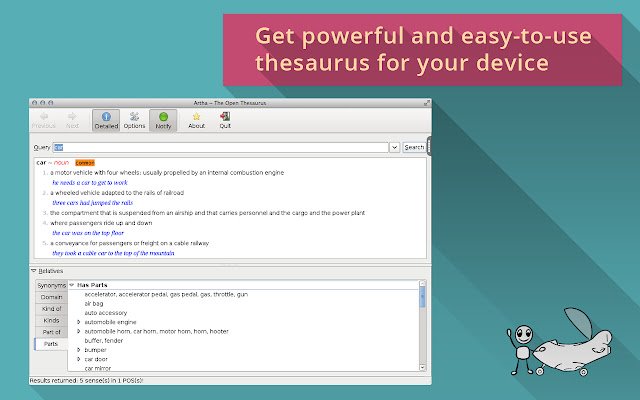This screenshot has width=640, height=400.
Task: Expand the car door tree row
Action: pyautogui.click(x=79, y=359)
